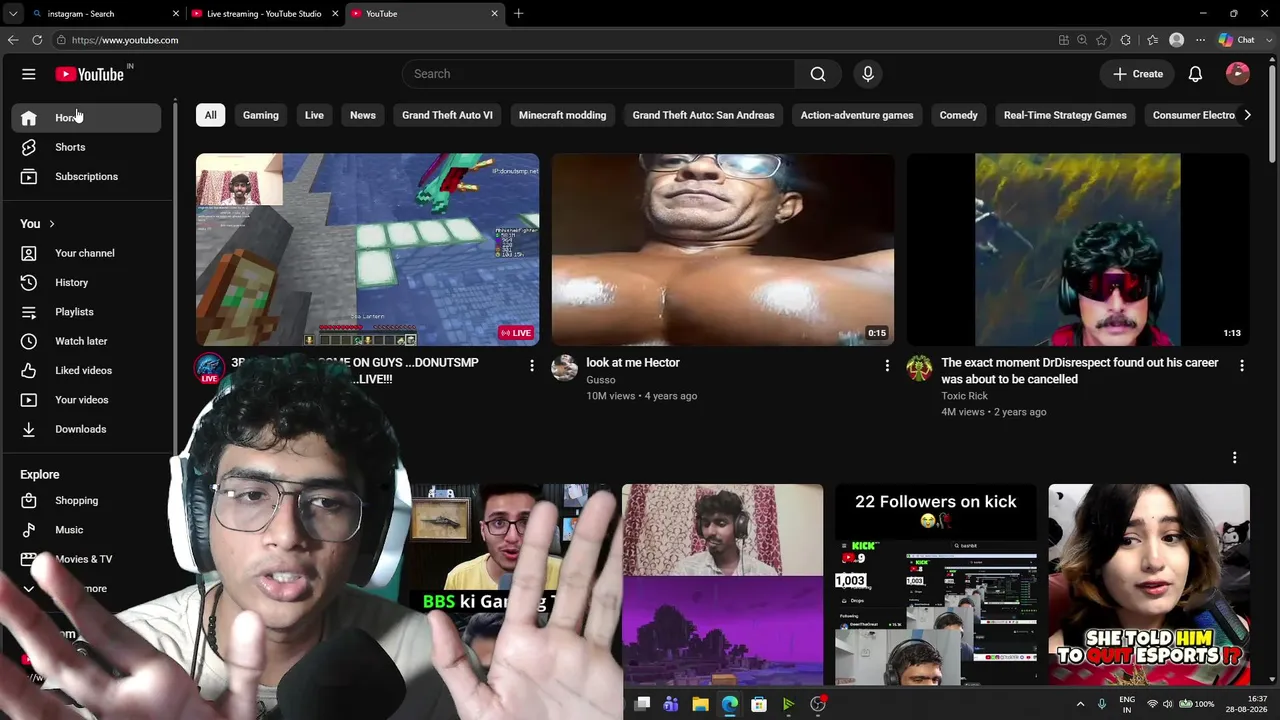1280x720 pixels.
Task: Open Shopping under Explore
Action: pyautogui.click(x=86, y=501)
